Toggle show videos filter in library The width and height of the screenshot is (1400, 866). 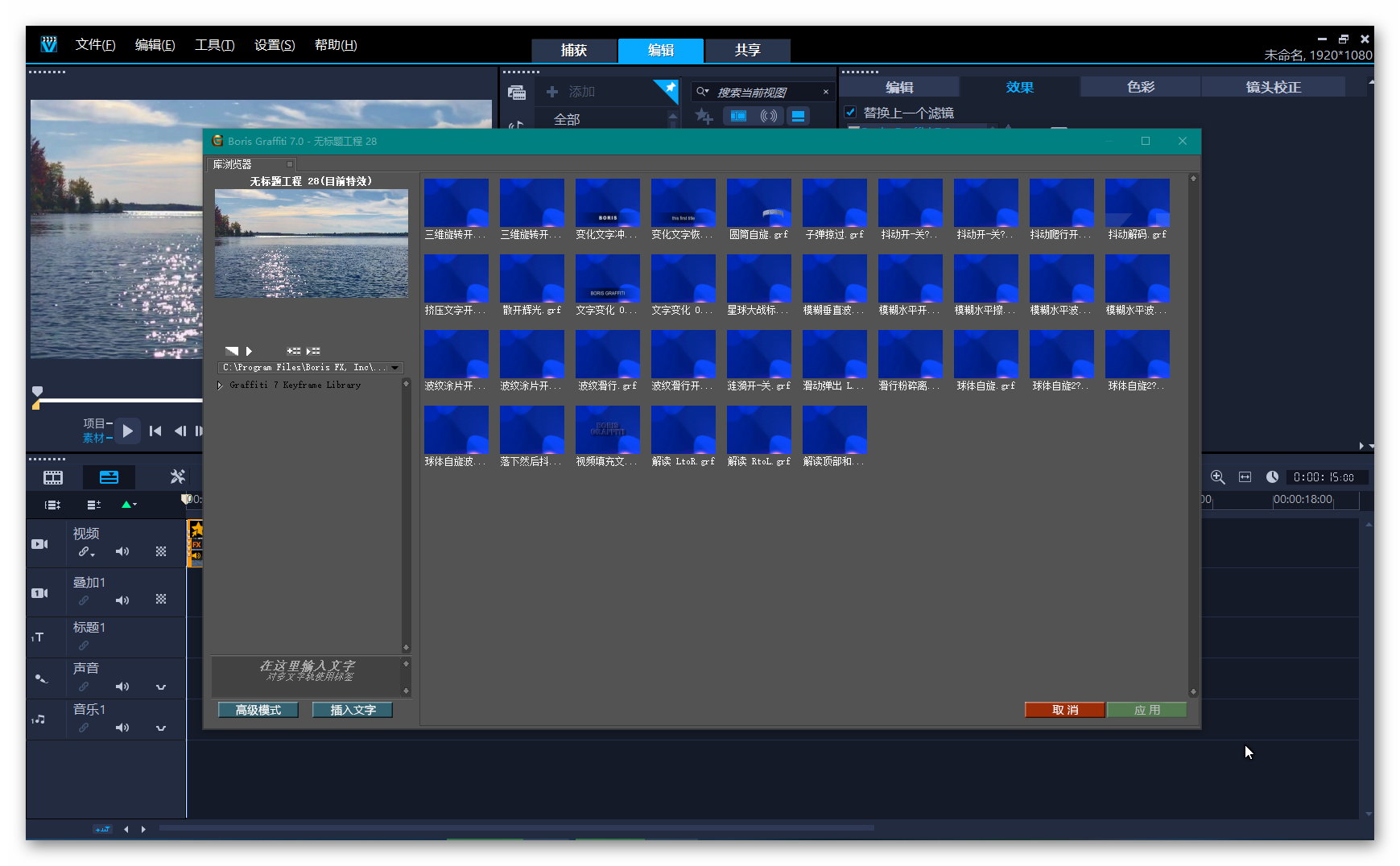[737, 116]
